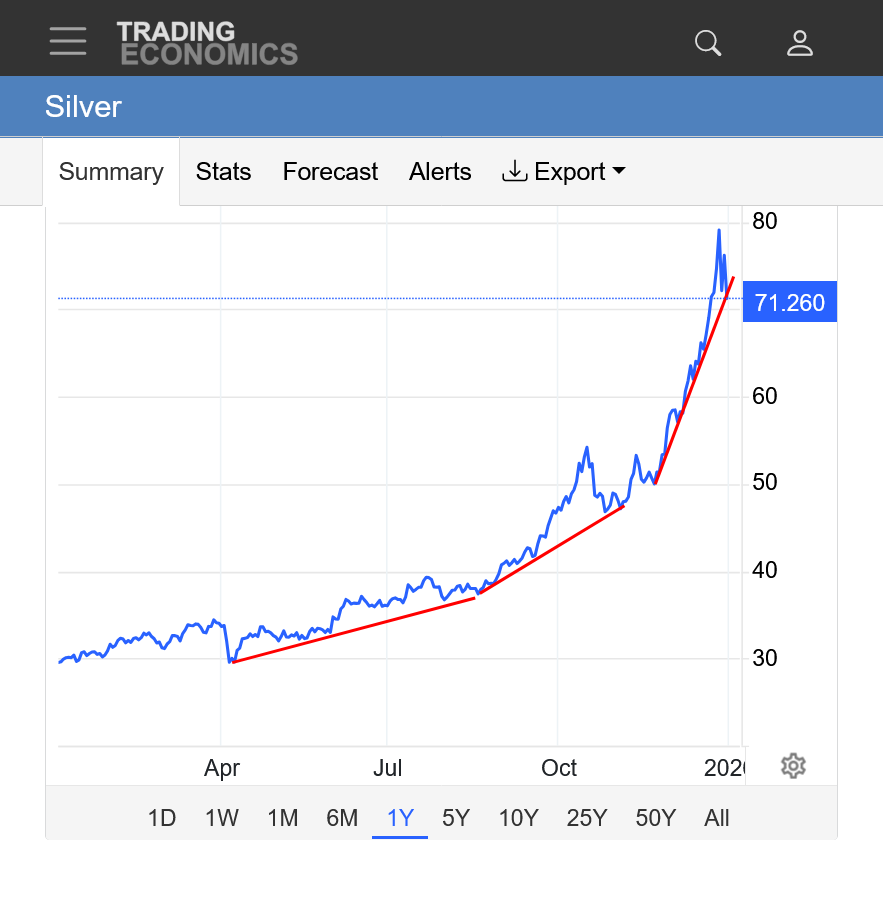Image resolution: width=883 pixels, height=901 pixels.
Task: Choose the 25Y time range
Action: [587, 818]
